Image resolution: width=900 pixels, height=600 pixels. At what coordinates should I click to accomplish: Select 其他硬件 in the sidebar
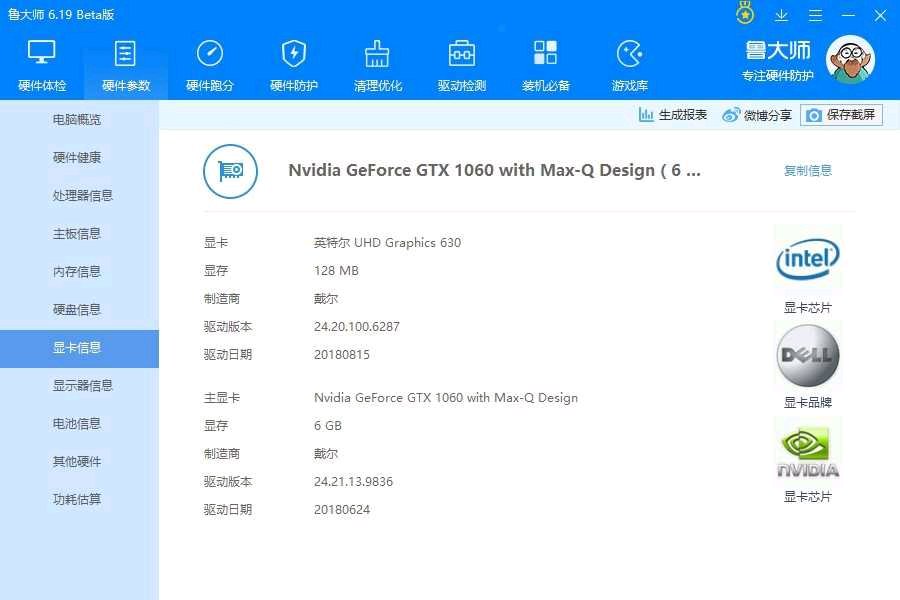[x=79, y=462]
